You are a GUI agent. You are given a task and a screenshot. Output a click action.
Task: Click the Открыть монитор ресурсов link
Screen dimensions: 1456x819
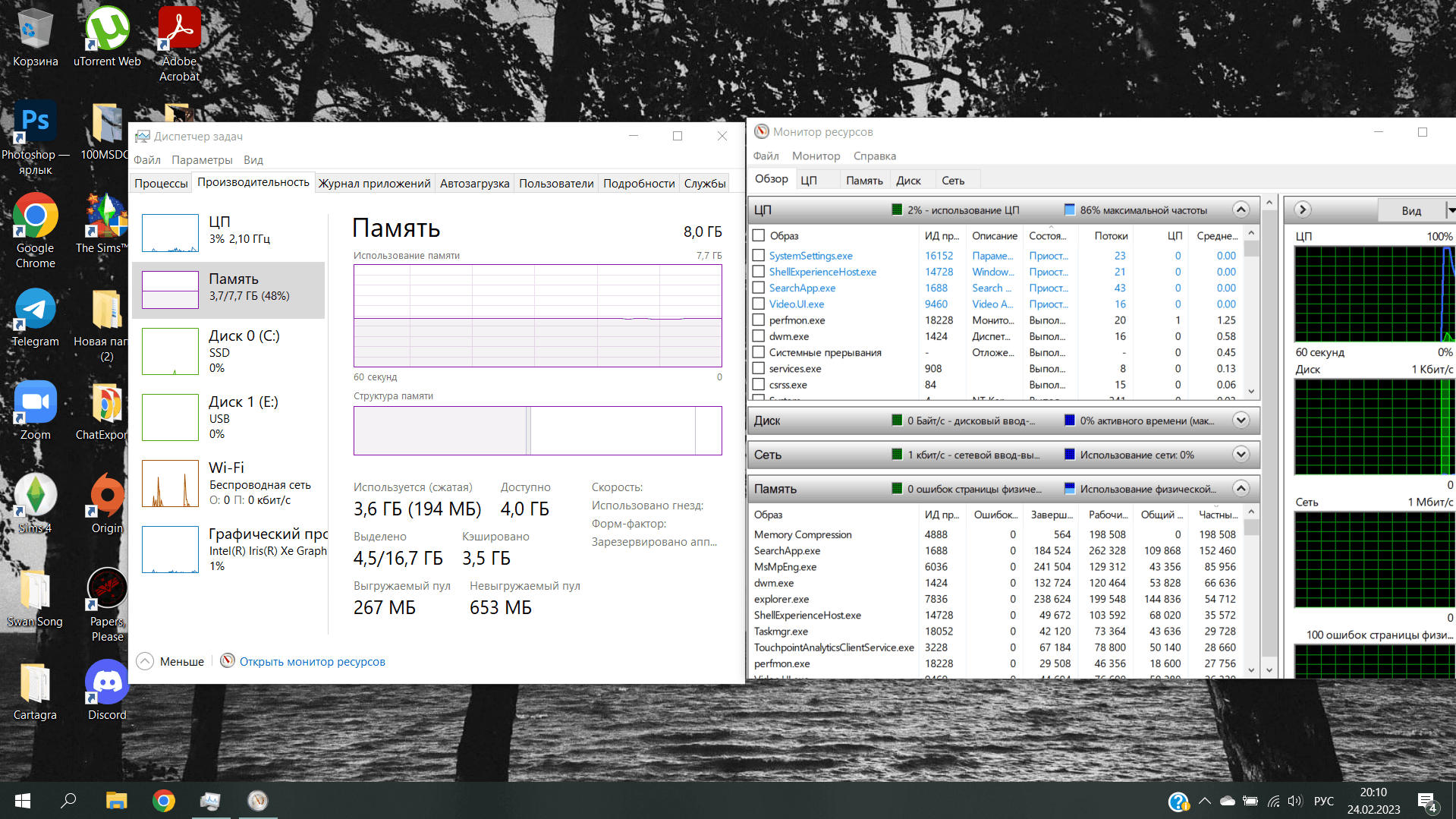[x=312, y=662]
